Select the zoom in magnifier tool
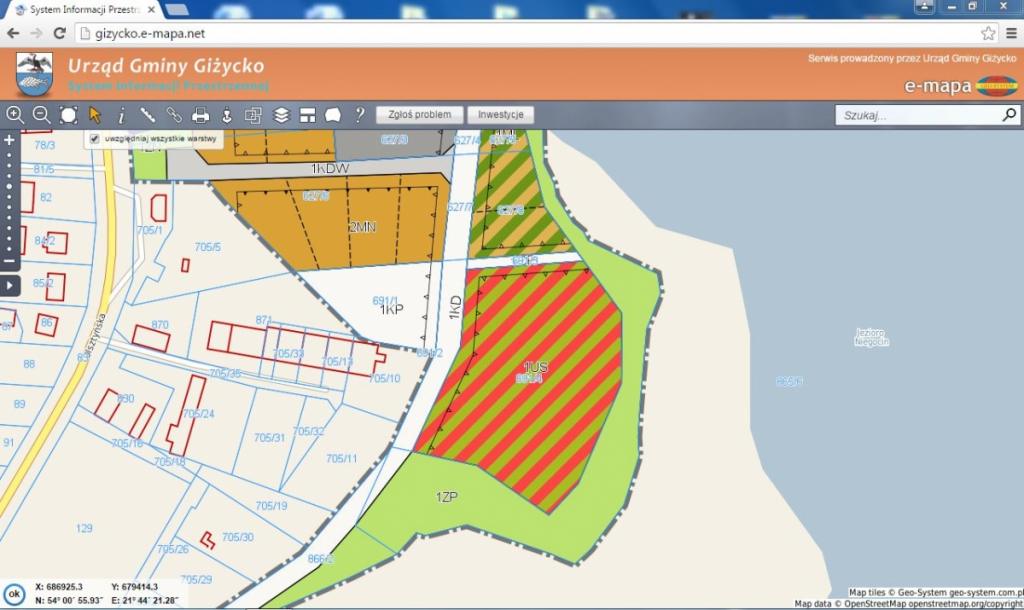Image resolution: width=1024 pixels, height=610 pixels. tap(15, 115)
